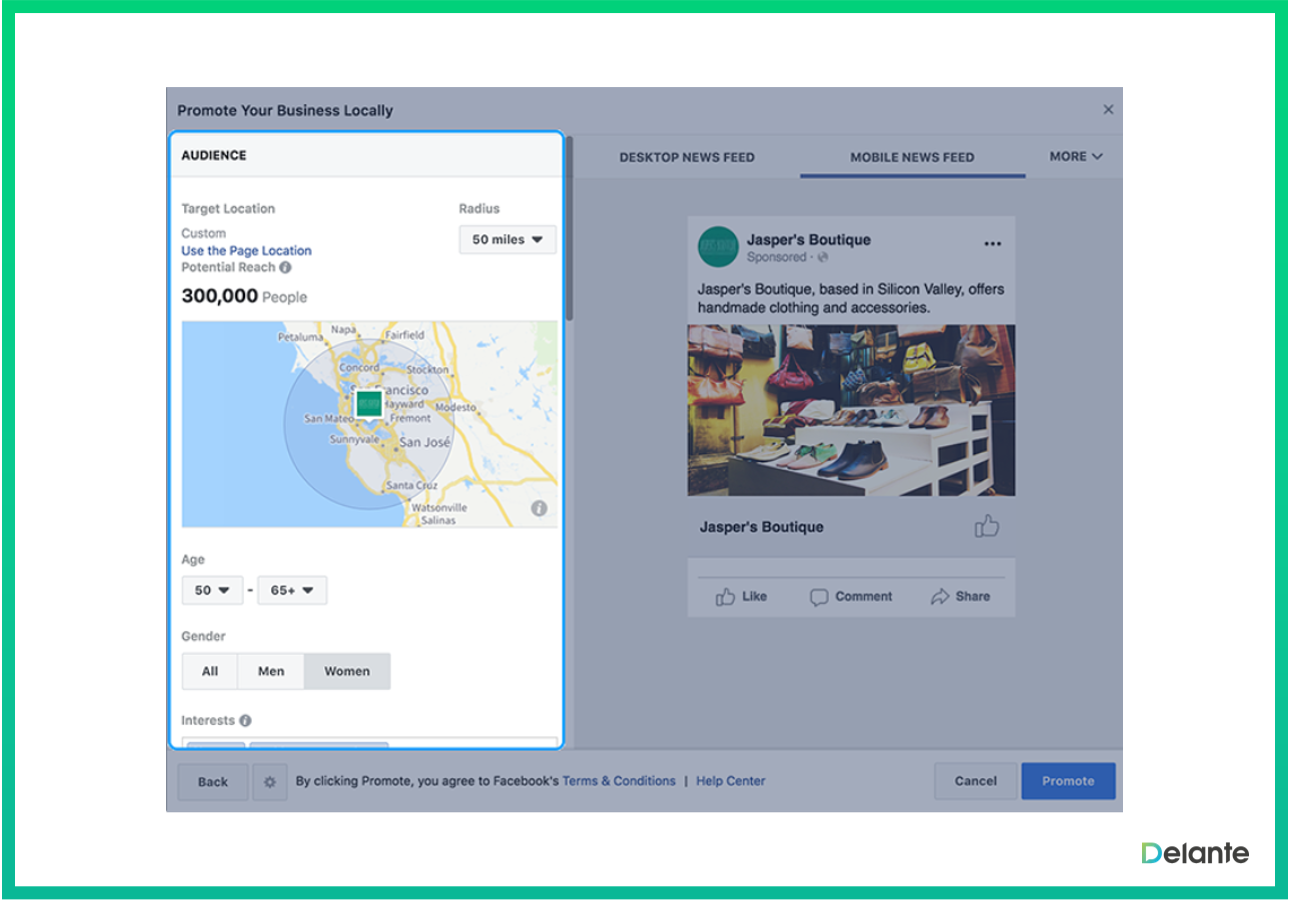Image resolution: width=1290 pixels, height=902 pixels.
Task: Click the Interests input field
Action: tap(369, 743)
